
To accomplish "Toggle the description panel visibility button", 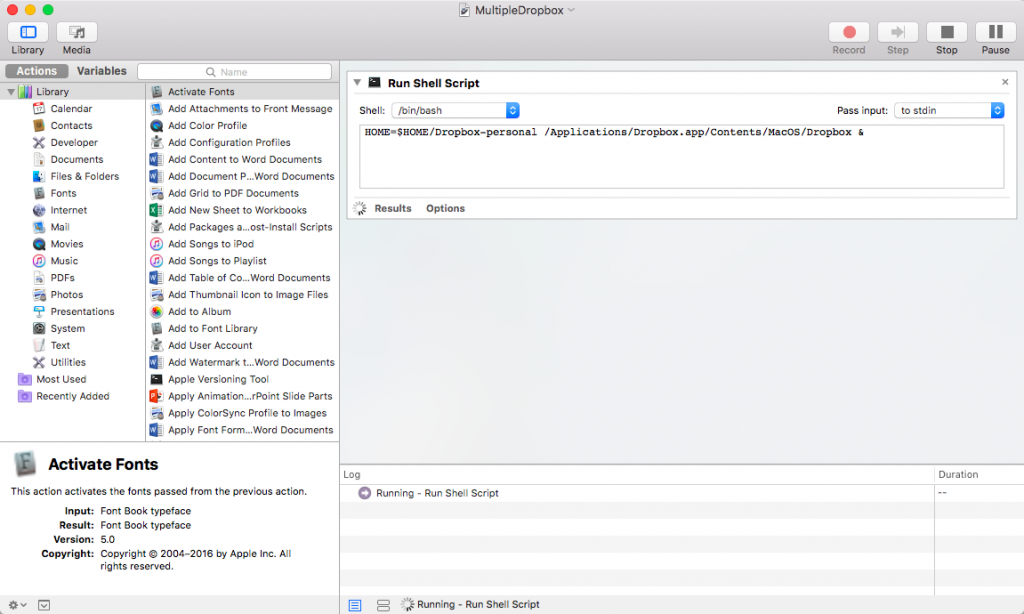I will click(44, 606).
